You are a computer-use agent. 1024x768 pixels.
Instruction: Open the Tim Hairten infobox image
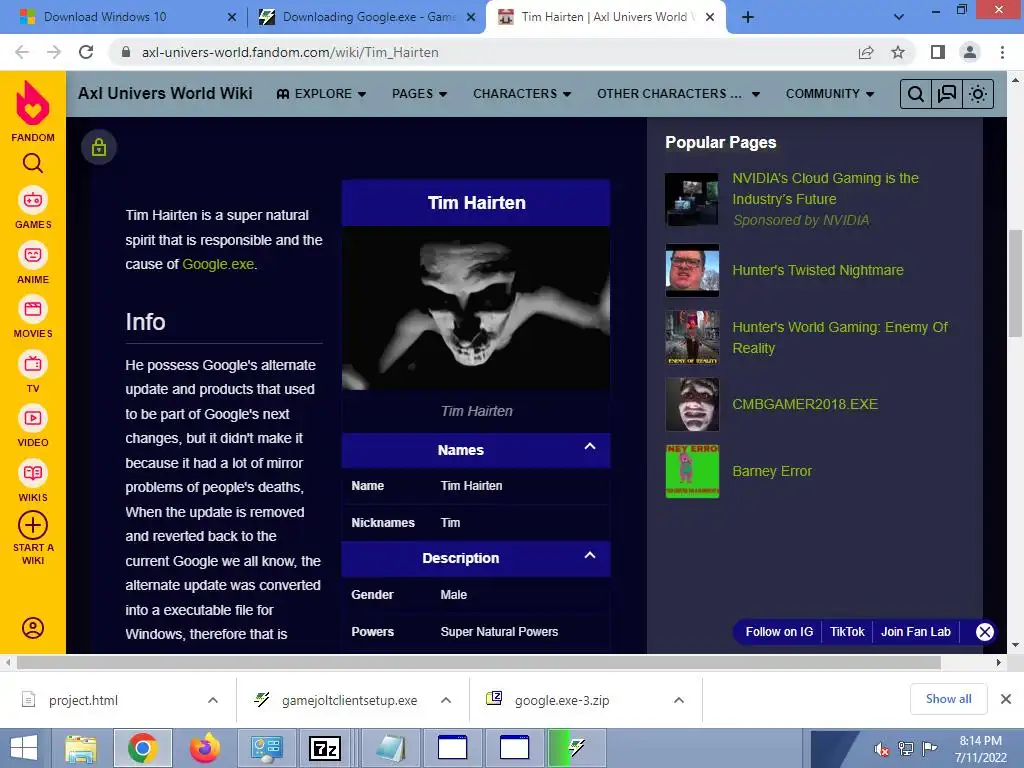tap(476, 308)
